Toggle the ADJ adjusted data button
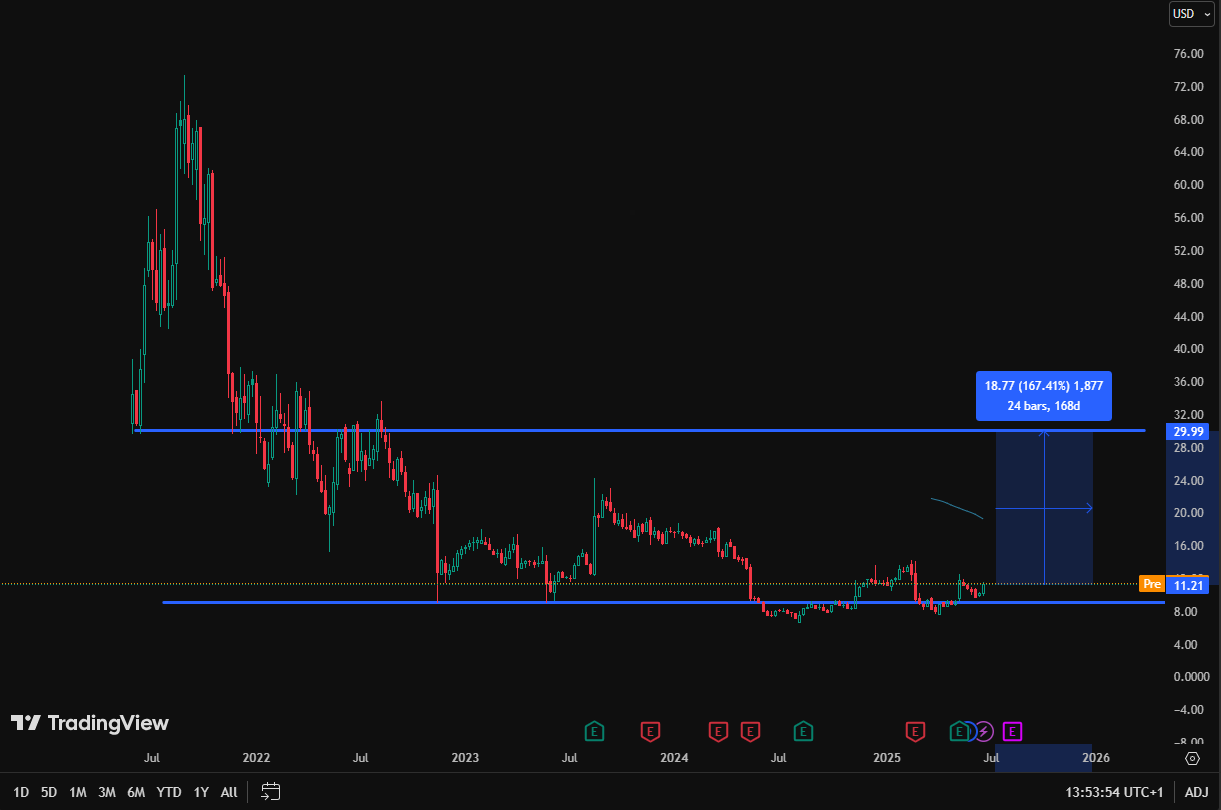The image size is (1221, 810). tap(1197, 792)
